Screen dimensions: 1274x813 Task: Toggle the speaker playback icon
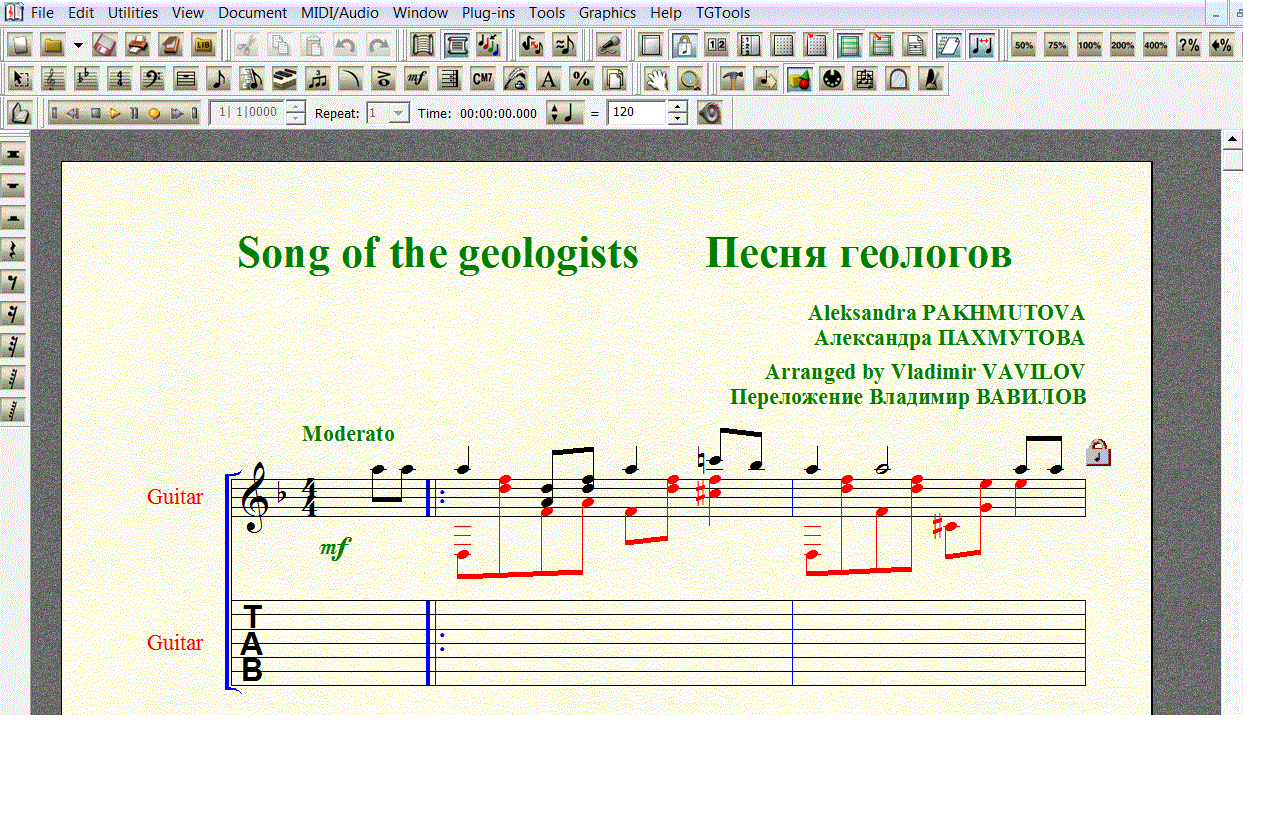(x=710, y=113)
